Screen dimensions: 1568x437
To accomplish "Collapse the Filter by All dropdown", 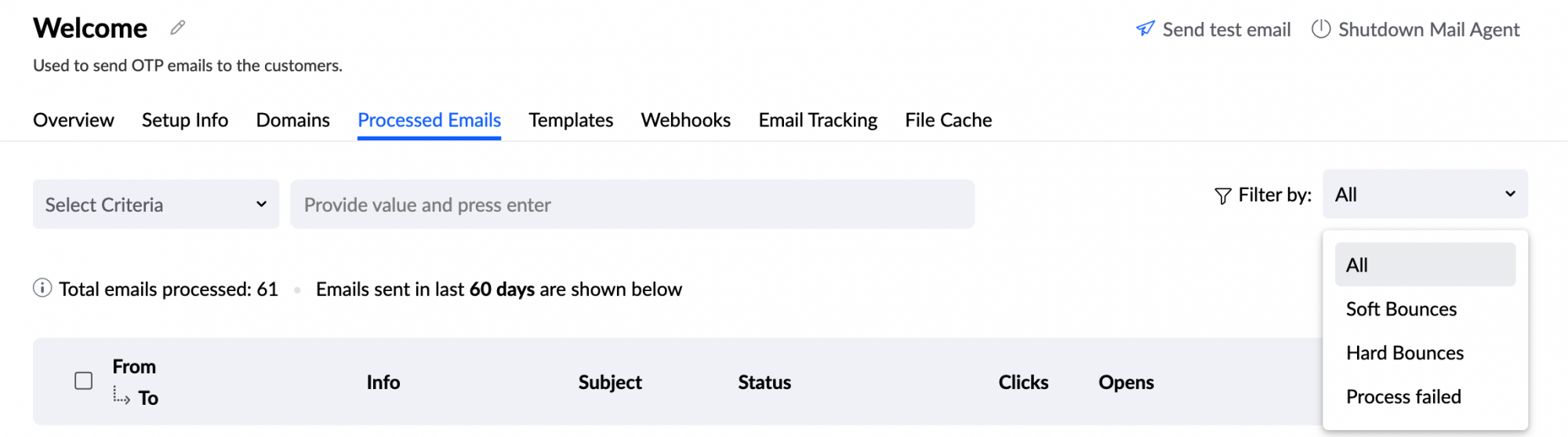I will [1425, 194].
